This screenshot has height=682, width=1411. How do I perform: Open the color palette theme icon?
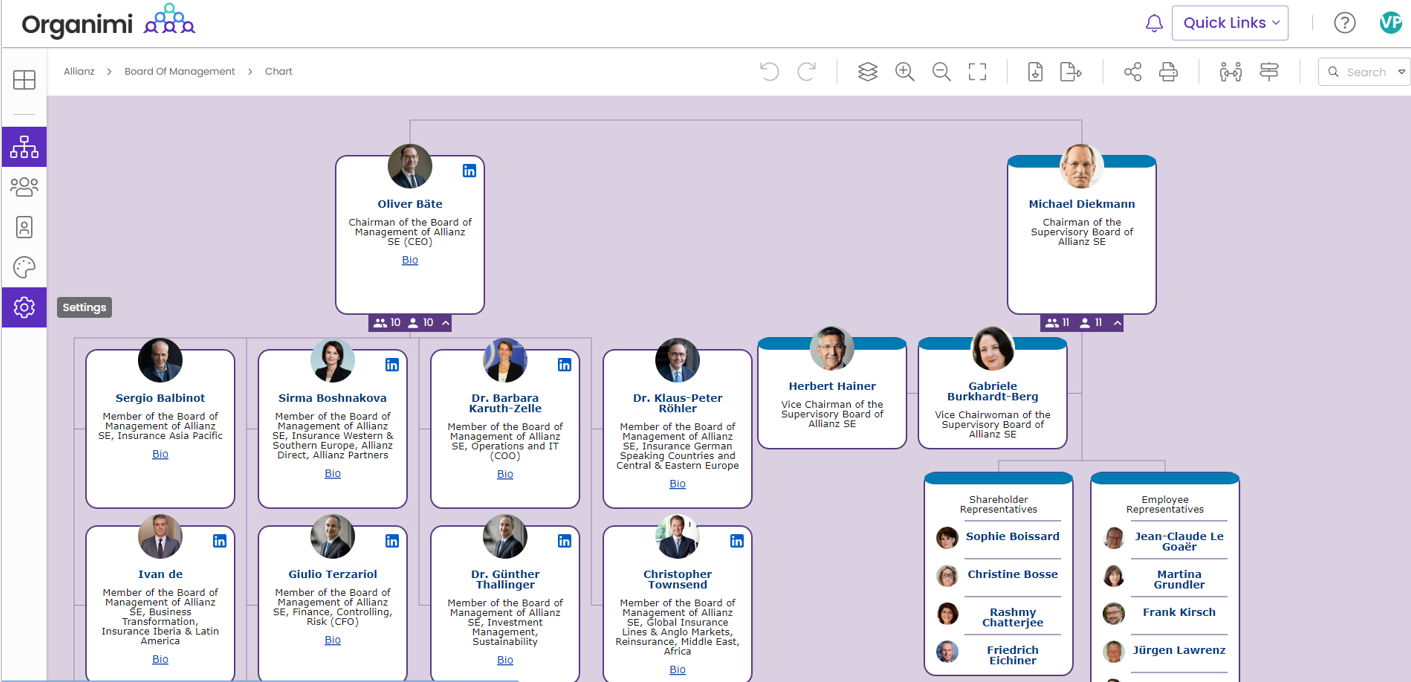coord(24,267)
